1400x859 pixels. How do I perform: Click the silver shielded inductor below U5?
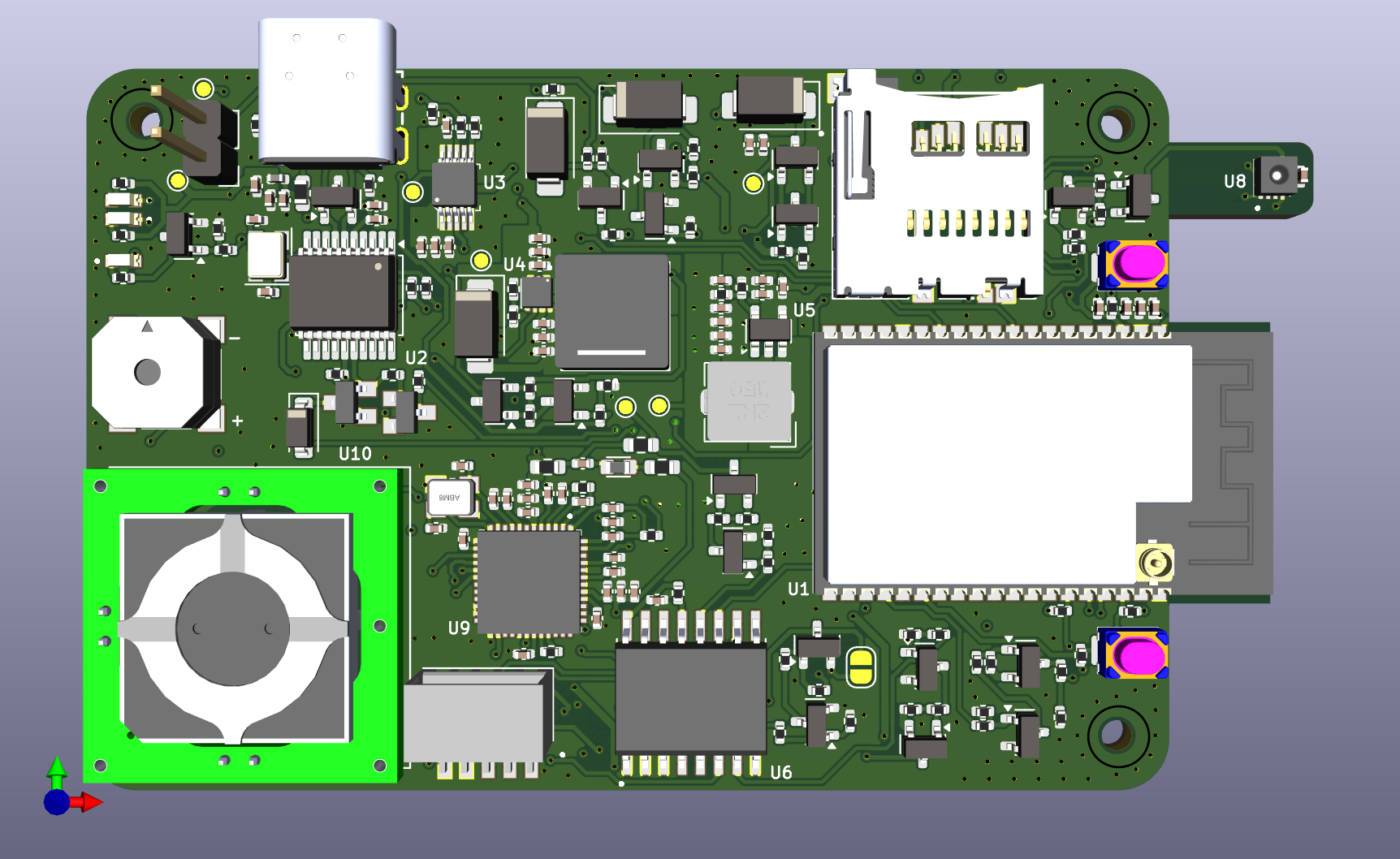coord(748,401)
